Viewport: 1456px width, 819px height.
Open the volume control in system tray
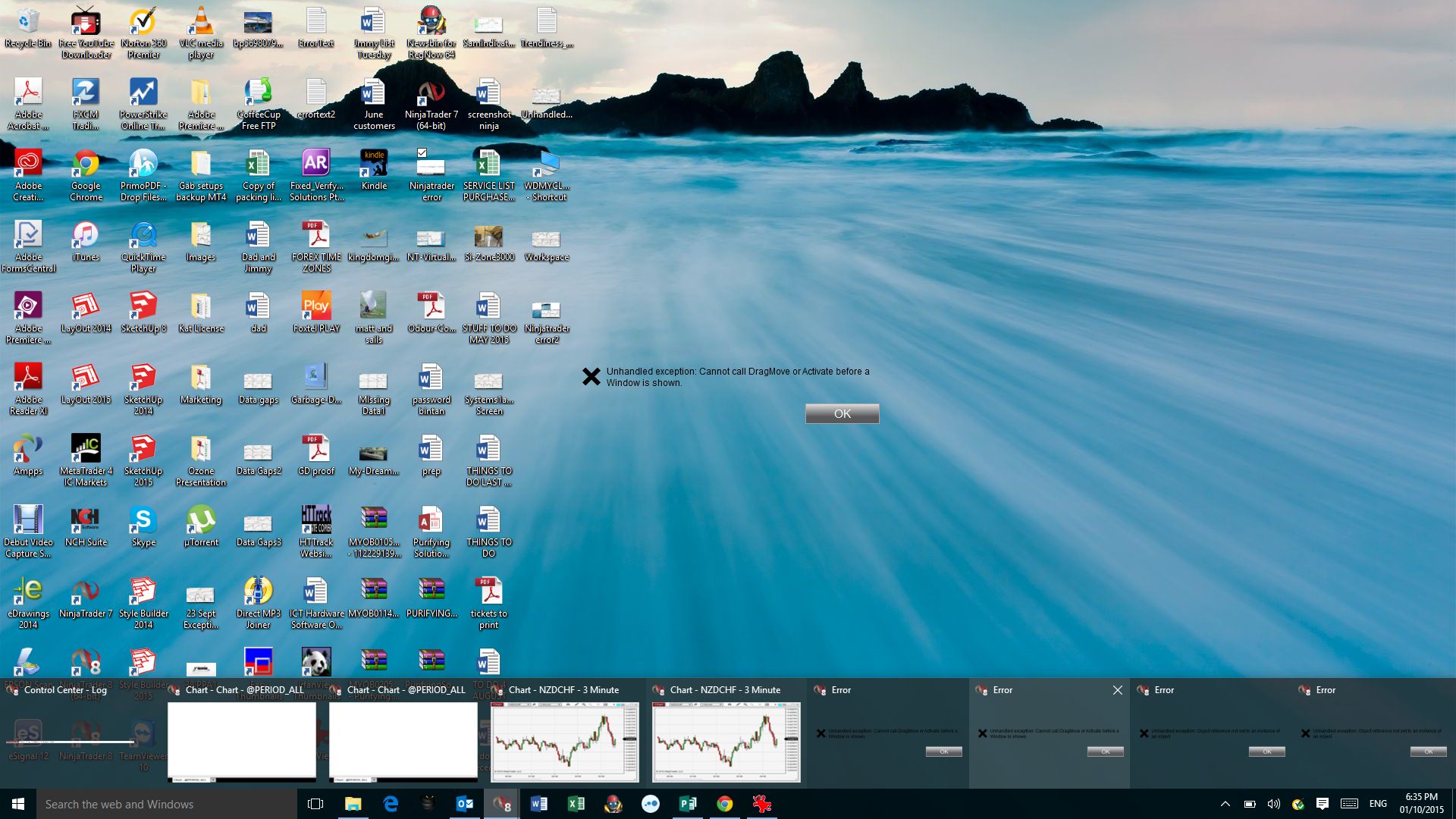1274,804
